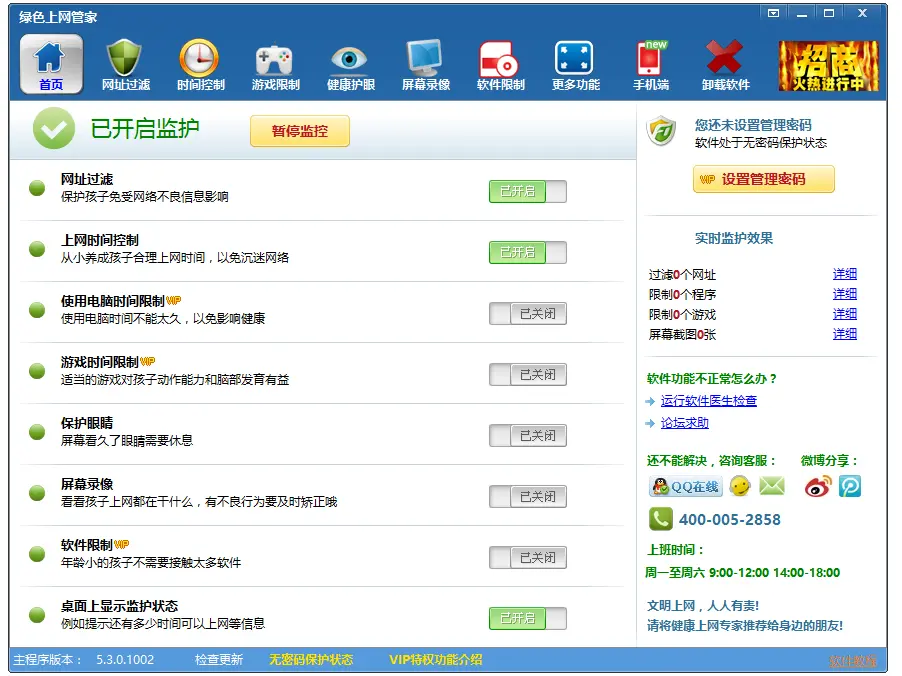Click the 卸载软件 red X icon

[x=725, y=60]
